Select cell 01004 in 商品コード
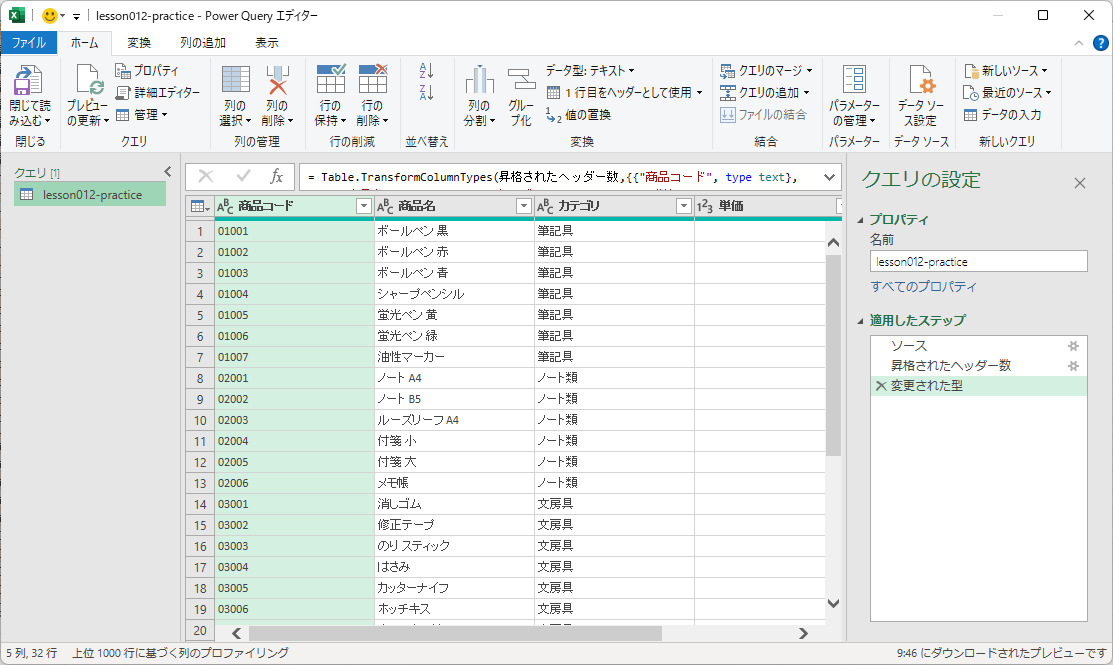1113x665 pixels. tap(294, 294)
